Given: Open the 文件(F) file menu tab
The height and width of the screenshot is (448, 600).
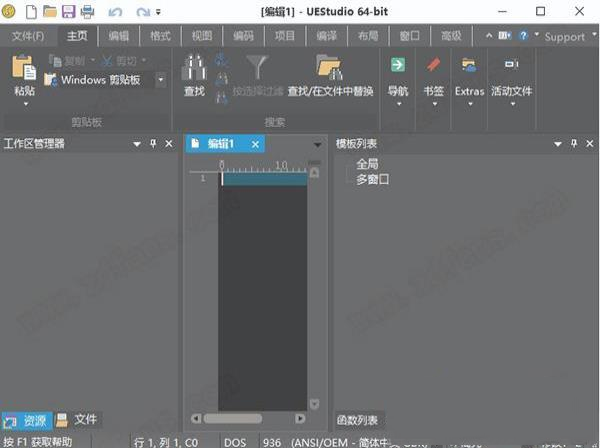Looking at the screenshot, I should pyautogui.click(x=28, y=36).
